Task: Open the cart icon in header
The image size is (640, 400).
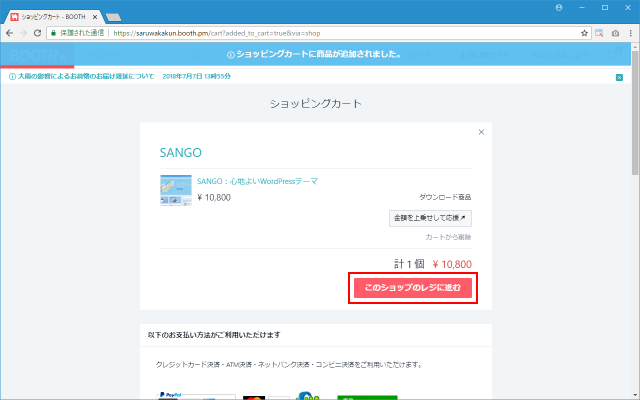Action: click(x=614, y=55)
